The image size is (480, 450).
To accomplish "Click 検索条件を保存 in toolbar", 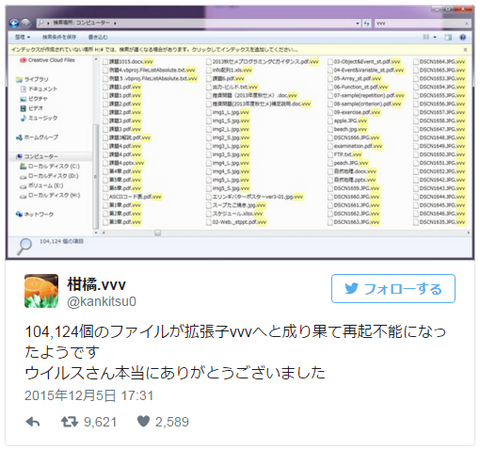I will [x=59, y=37].
